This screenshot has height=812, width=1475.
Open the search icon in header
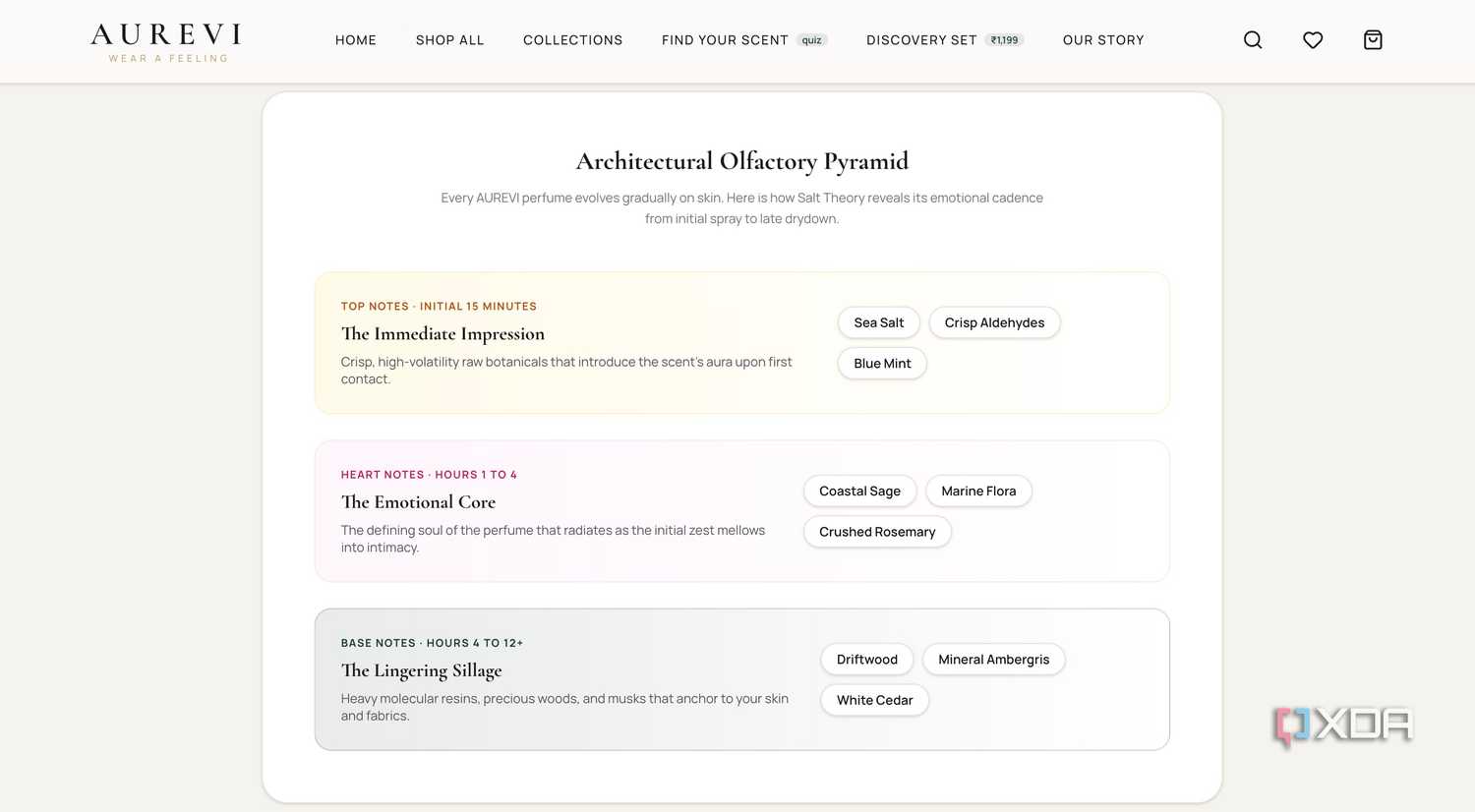(x=1253, y=40)
